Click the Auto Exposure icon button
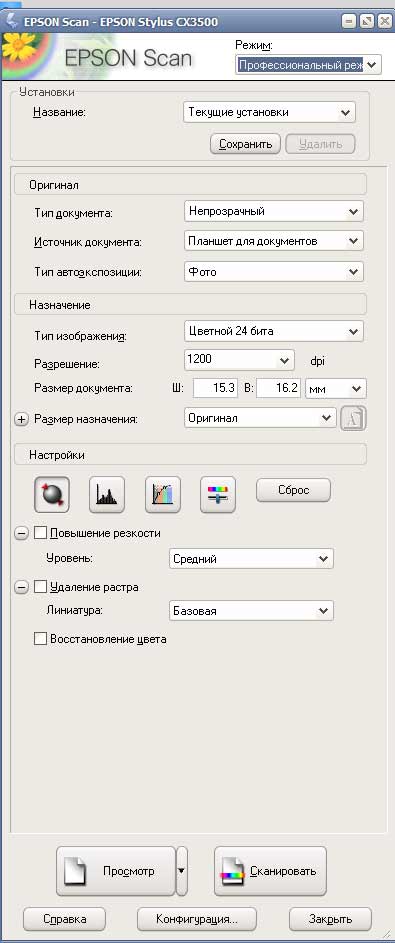 (x=52, y=494)
